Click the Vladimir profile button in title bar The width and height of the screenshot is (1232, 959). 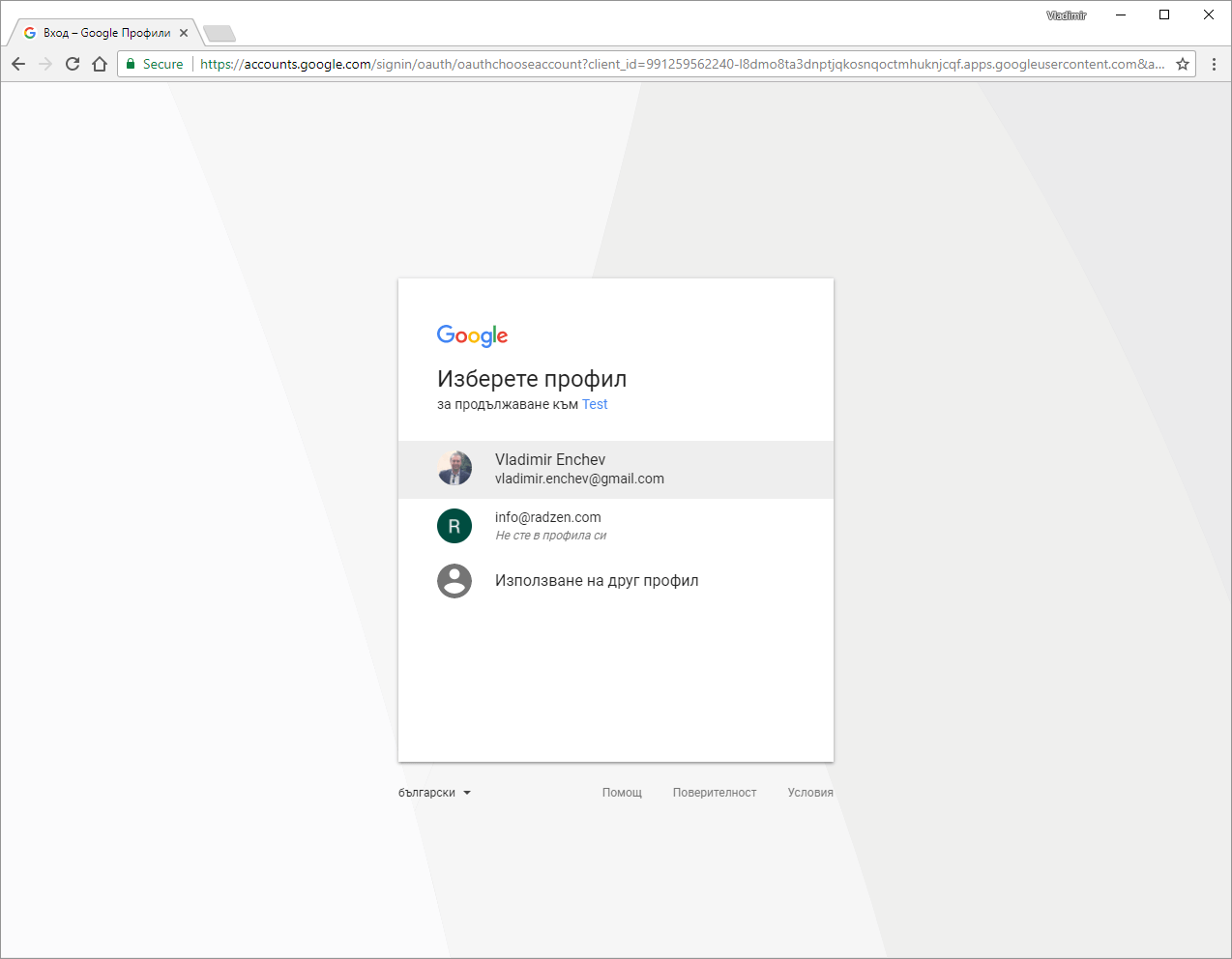point(1067,15)
